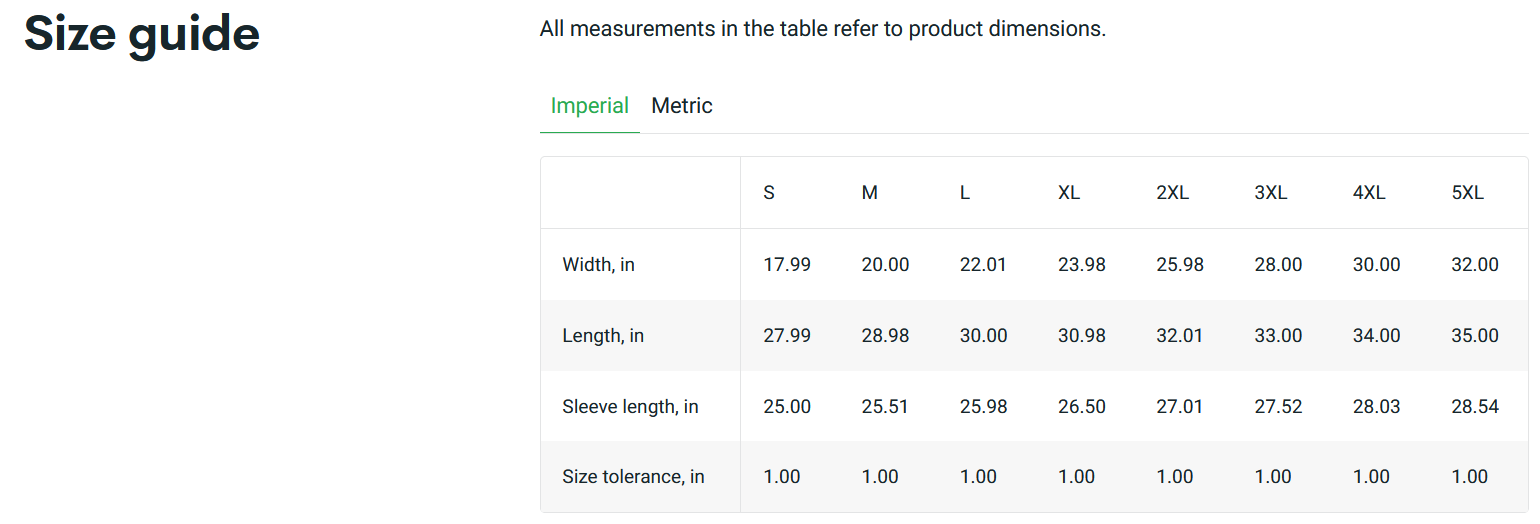
Task: Click the 17.99 width value for S
Action: (787, 265)
